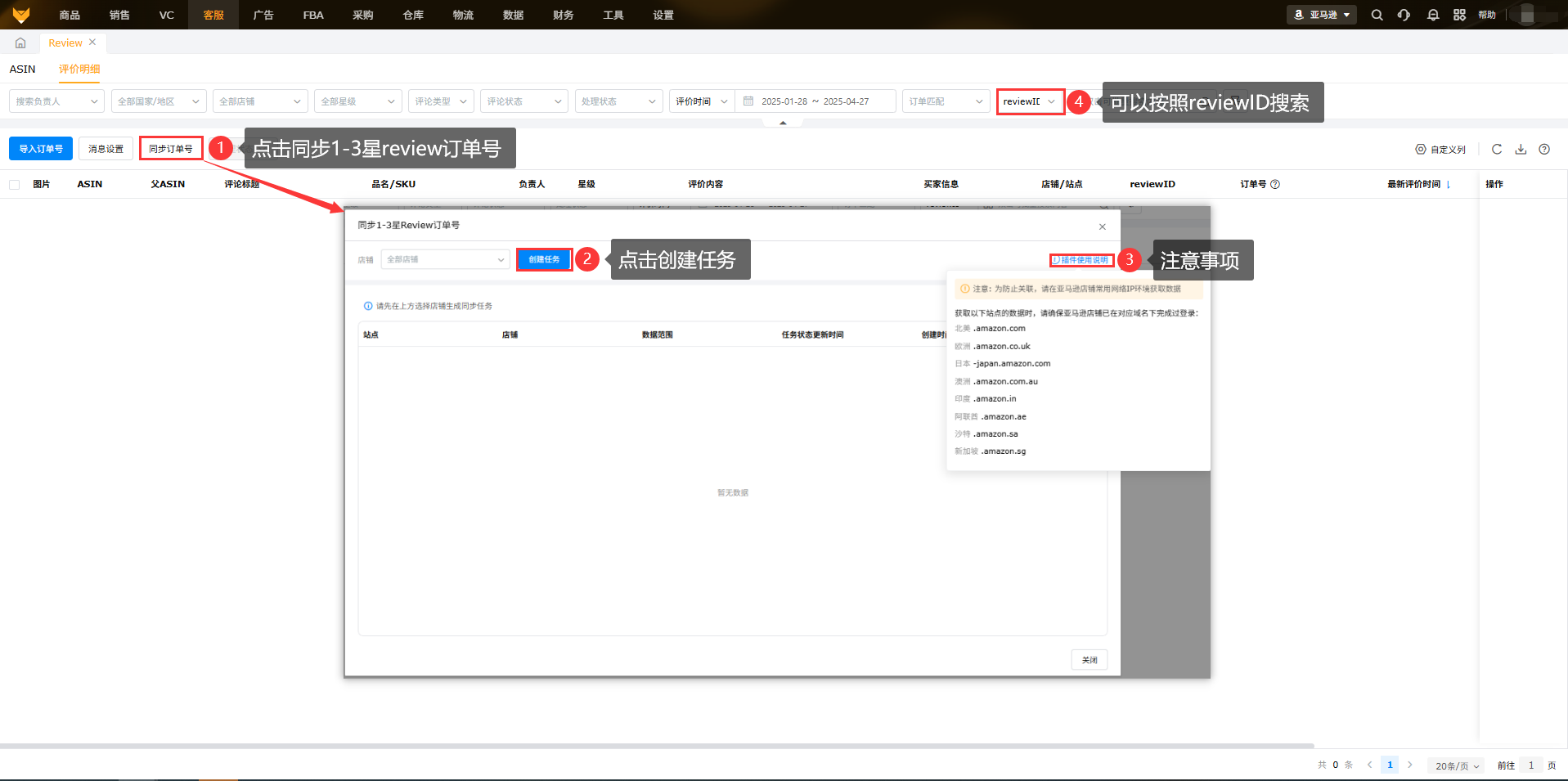Open the 工具 menu
The image size is (1568, 781).
click(x=613, y=15)
